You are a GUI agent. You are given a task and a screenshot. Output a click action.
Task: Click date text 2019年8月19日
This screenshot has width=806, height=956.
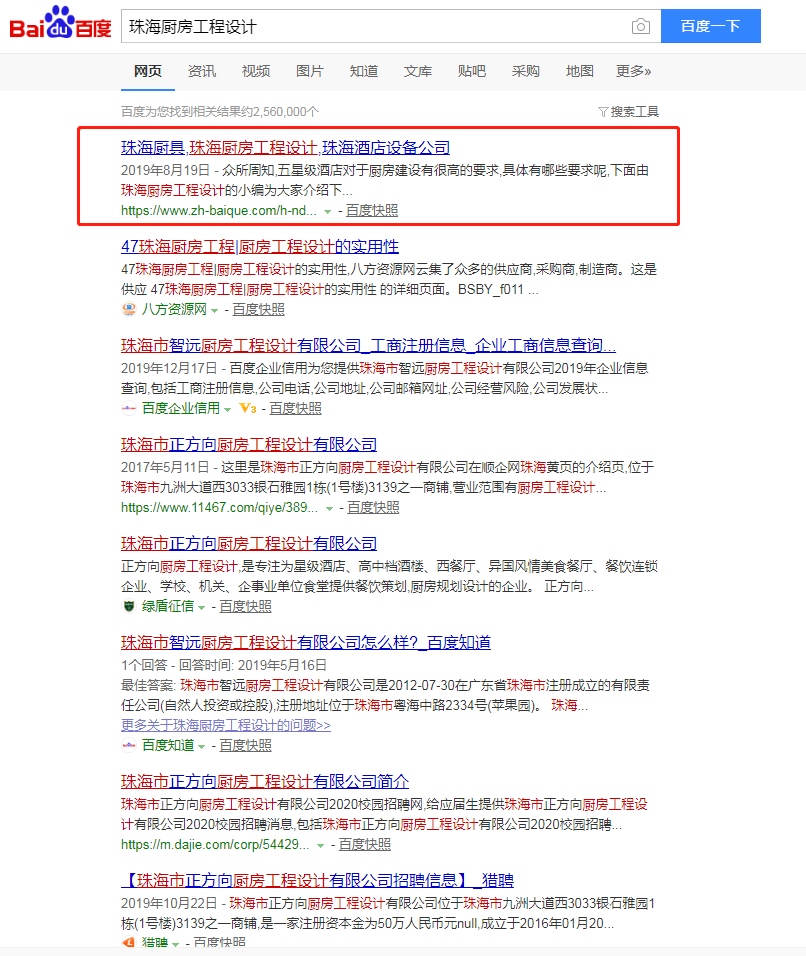tap(165, 170)
